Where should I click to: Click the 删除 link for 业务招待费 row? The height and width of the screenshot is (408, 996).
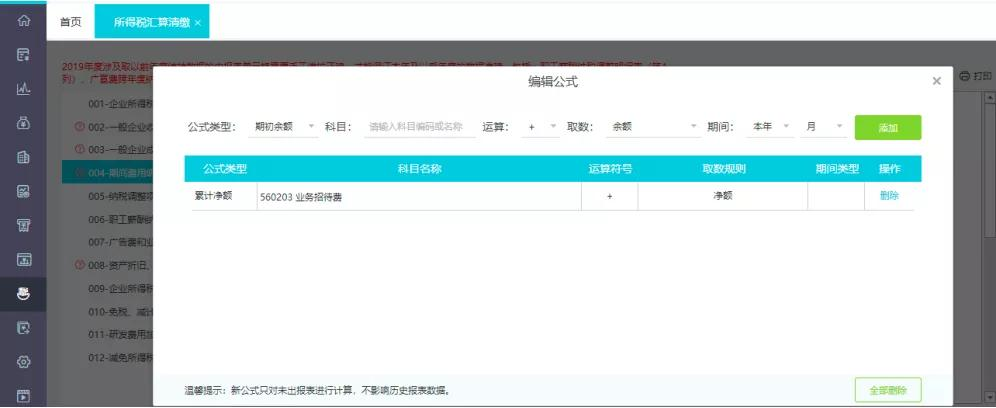(x=889, y=196)
